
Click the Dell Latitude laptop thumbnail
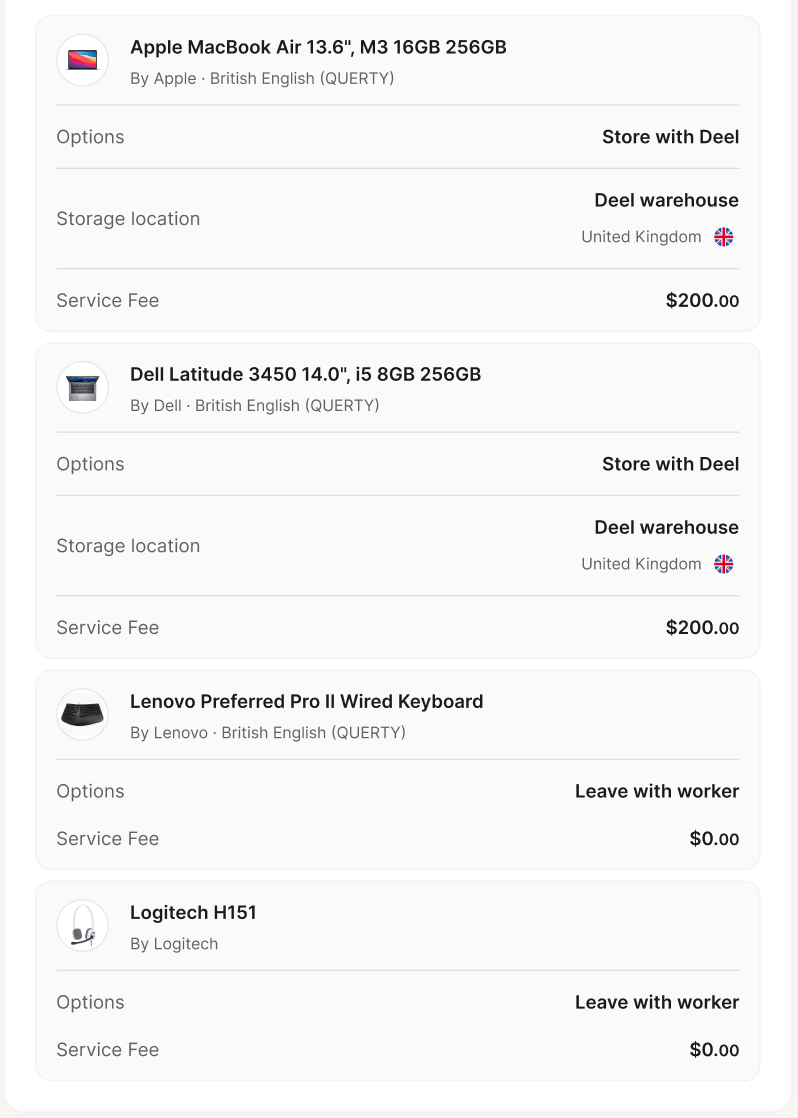(83, 387)
